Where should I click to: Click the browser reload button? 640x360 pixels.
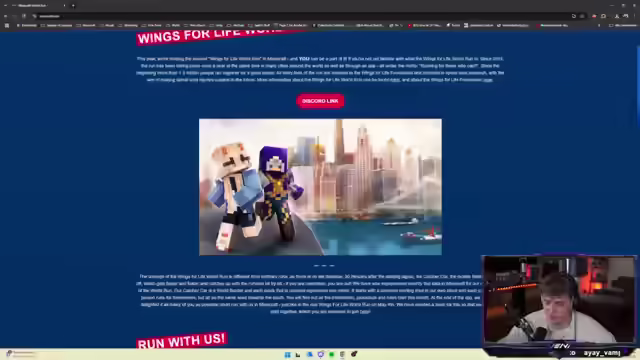click(x=24, y=16)
